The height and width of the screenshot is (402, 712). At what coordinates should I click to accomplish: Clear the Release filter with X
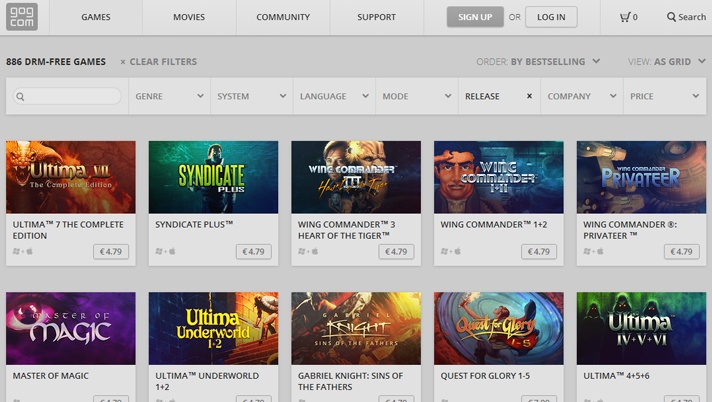pos(529,96)
